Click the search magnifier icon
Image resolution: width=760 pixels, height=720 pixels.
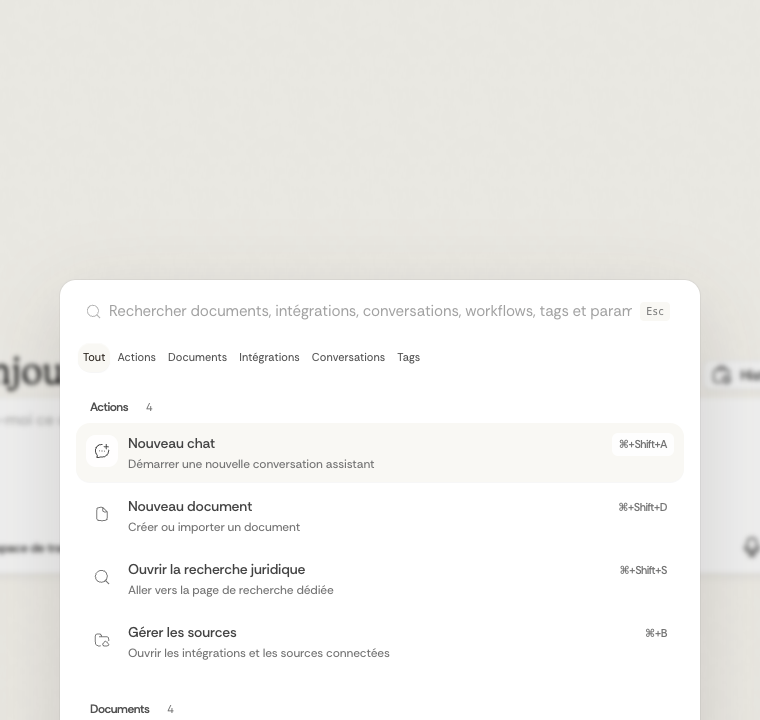(x=94, y=312)
